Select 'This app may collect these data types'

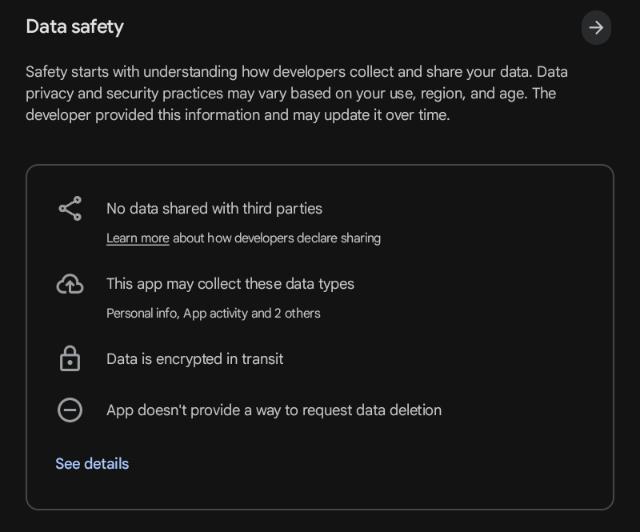click(230, 284)
